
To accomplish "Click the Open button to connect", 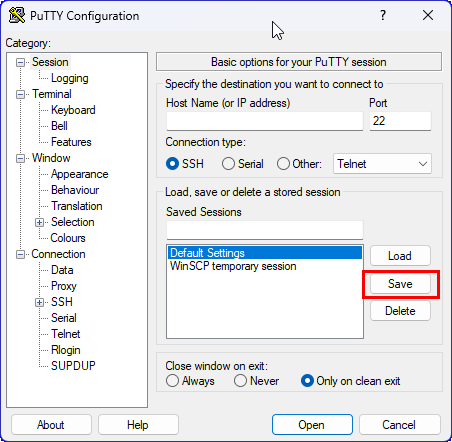I will point(312,425).
